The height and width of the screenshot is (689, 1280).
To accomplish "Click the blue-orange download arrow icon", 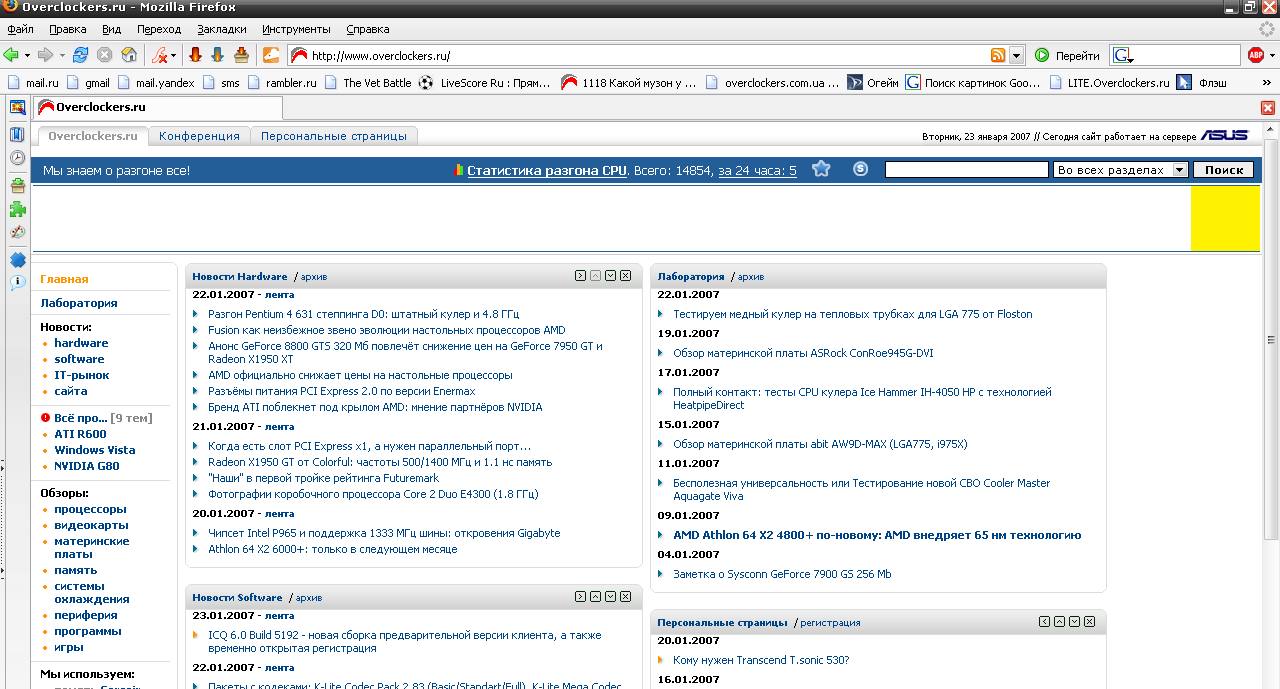I will 218,55.
